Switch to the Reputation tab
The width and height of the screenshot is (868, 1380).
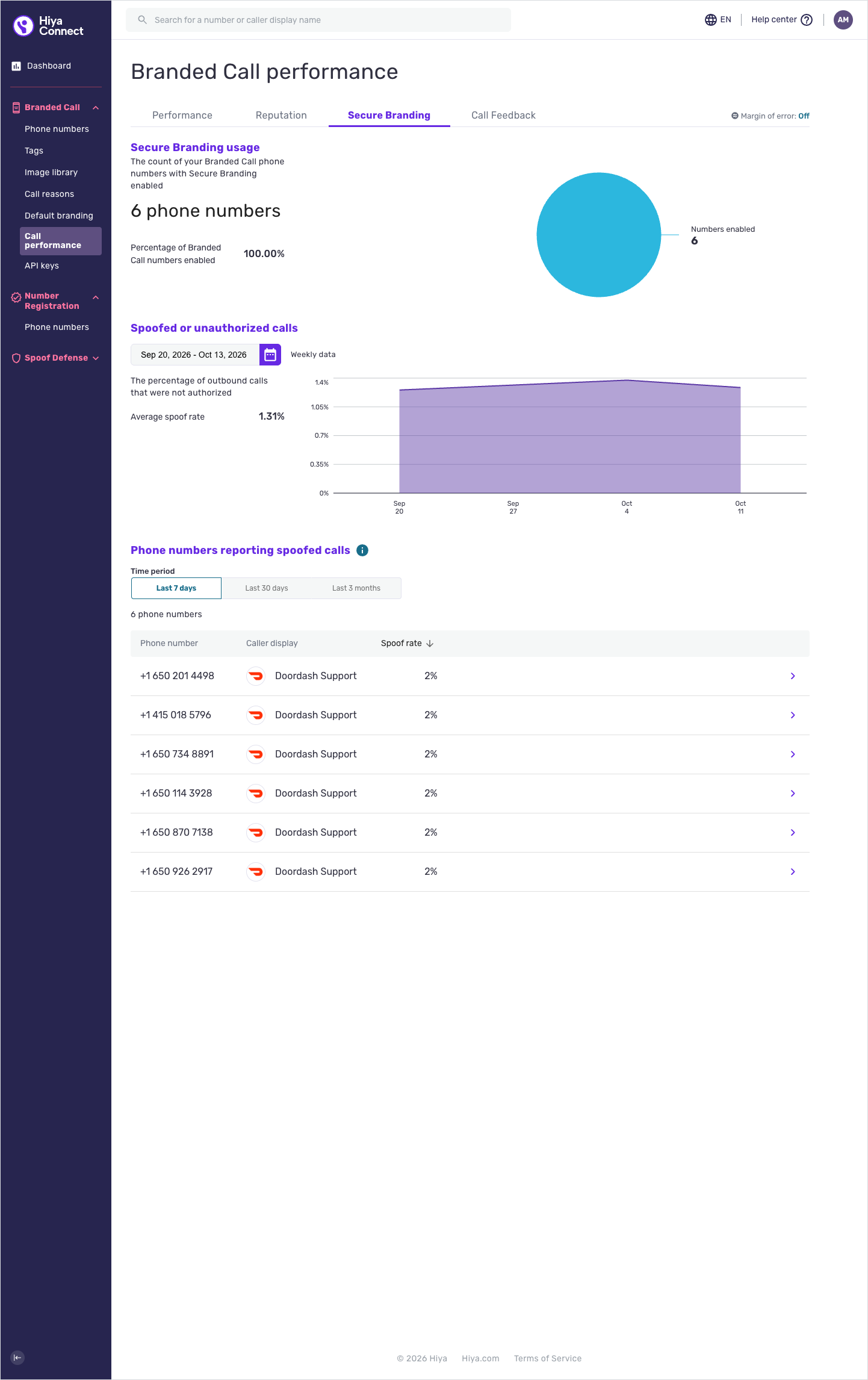(x=281, y=116)
